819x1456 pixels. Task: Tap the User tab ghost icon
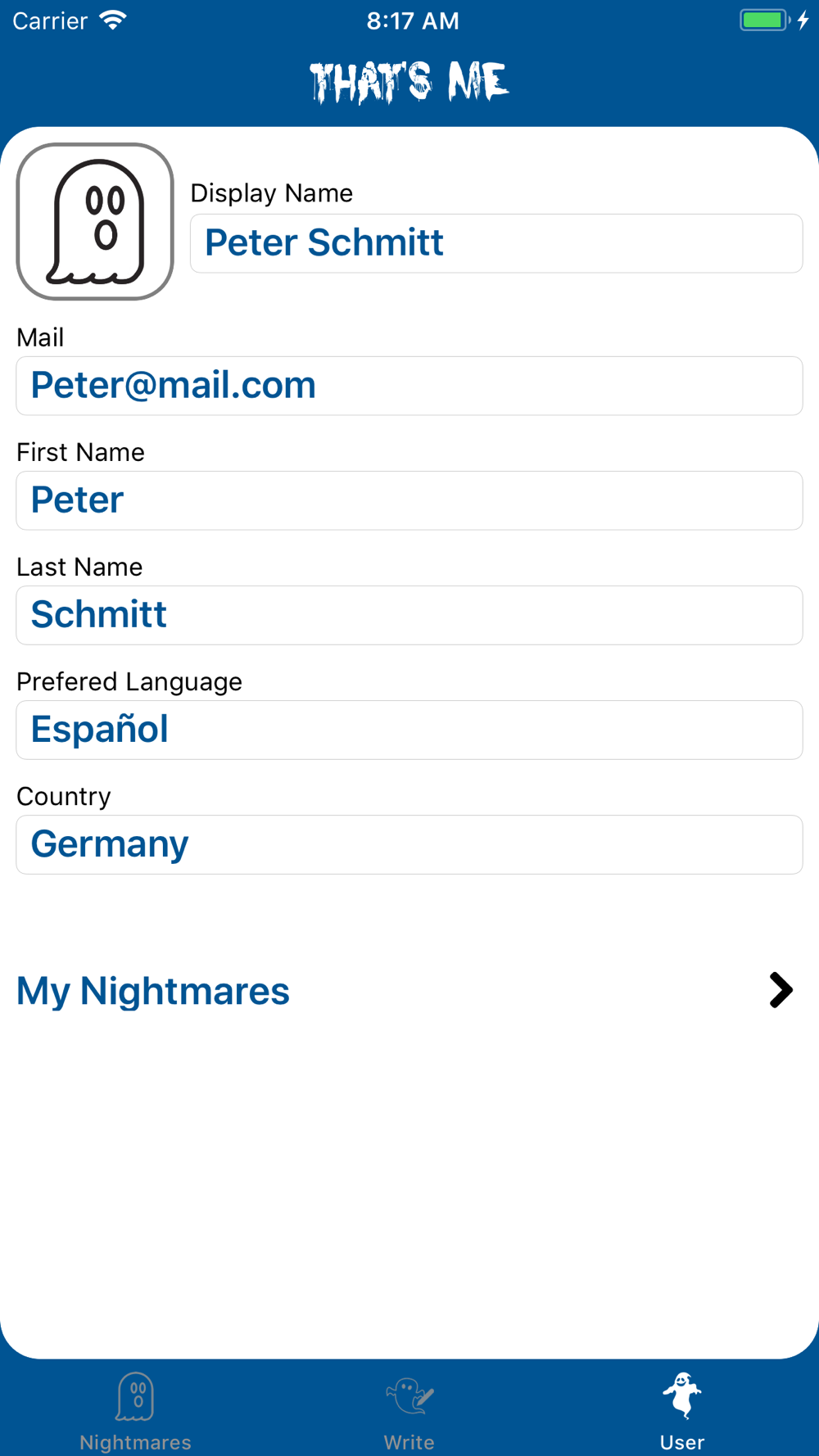(682, 1396)
